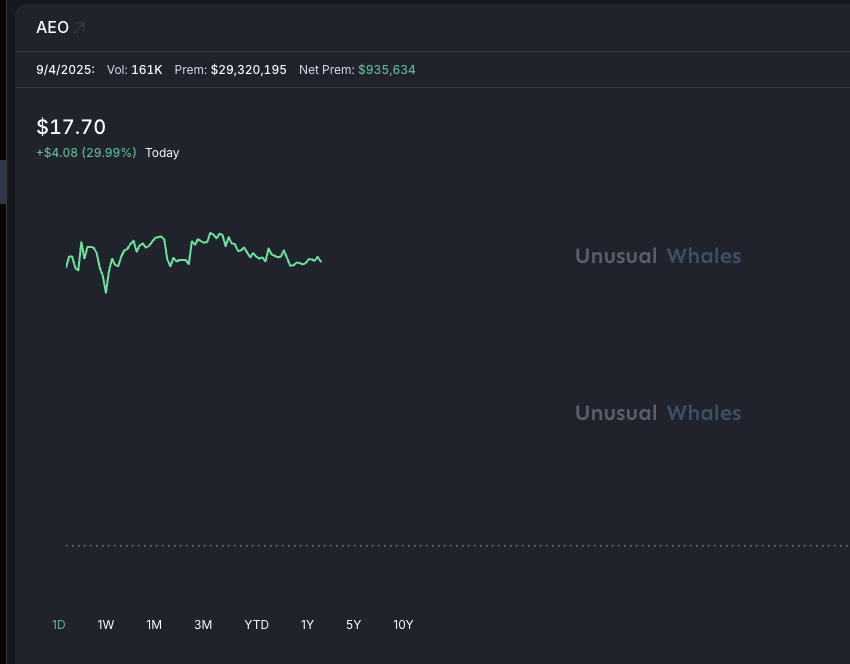Switch chart to 1M range
850x664 pixels.
(x=154, y=625)
